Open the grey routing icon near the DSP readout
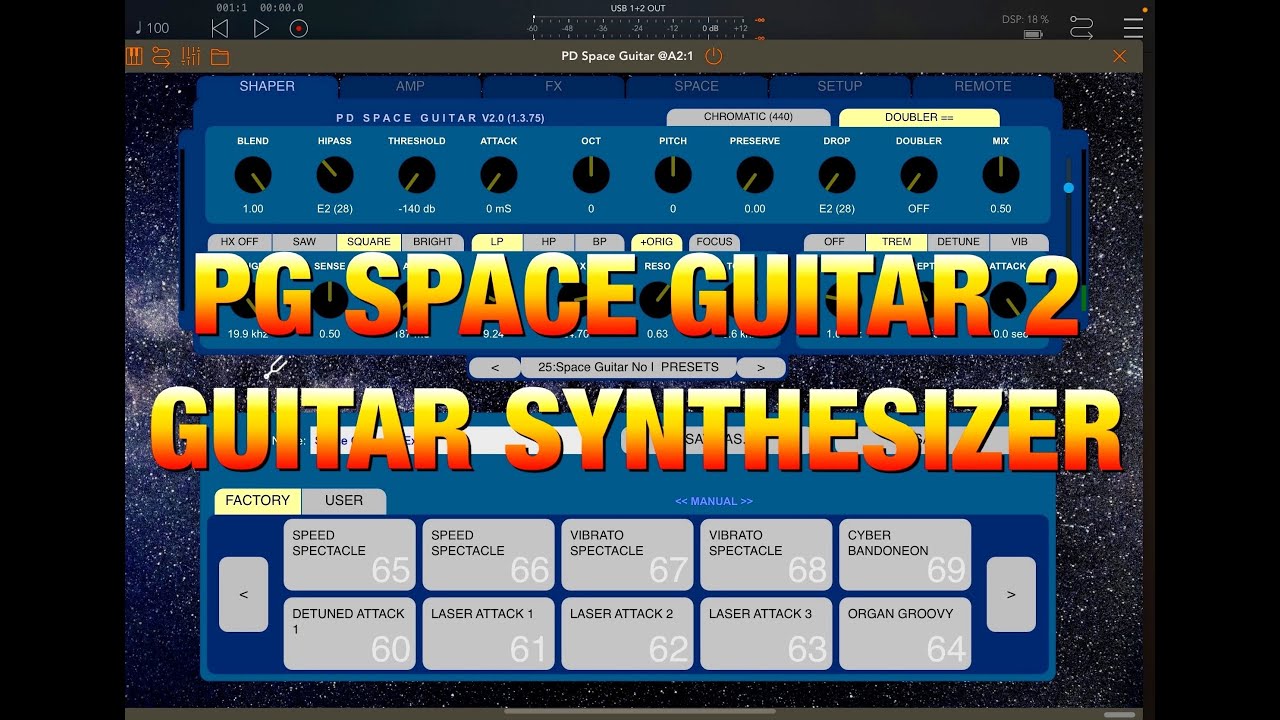 click(x=1081, y=27)
